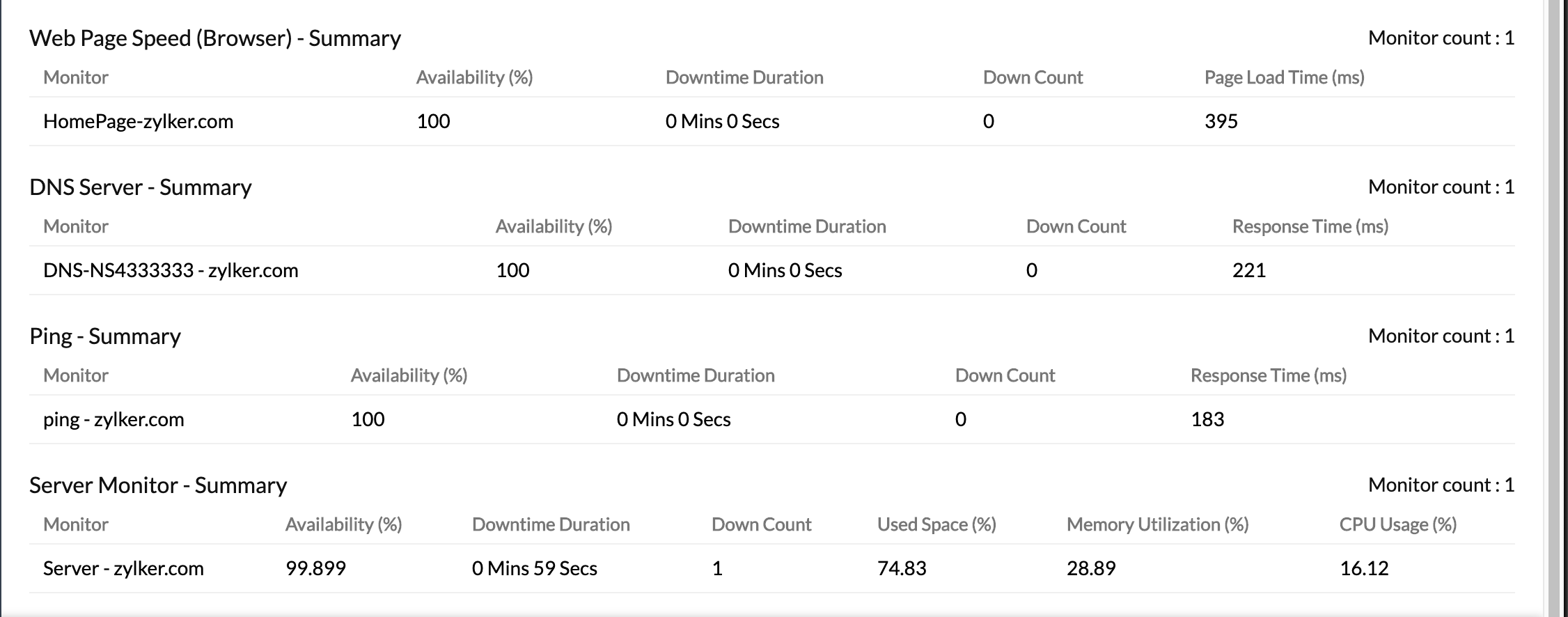1568x617 pixels.
Task: Open the HomePage-zylker.com monitor
Action: [138, 121]
